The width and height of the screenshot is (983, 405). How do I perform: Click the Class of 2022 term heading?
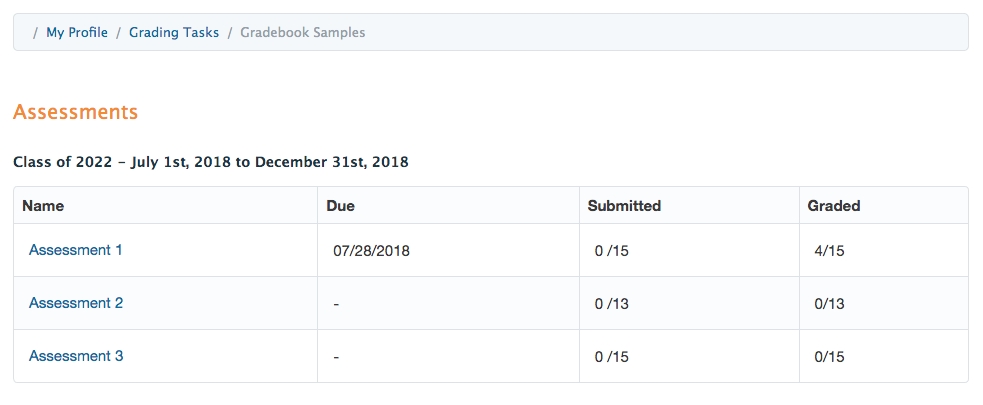tap(211, 161)
